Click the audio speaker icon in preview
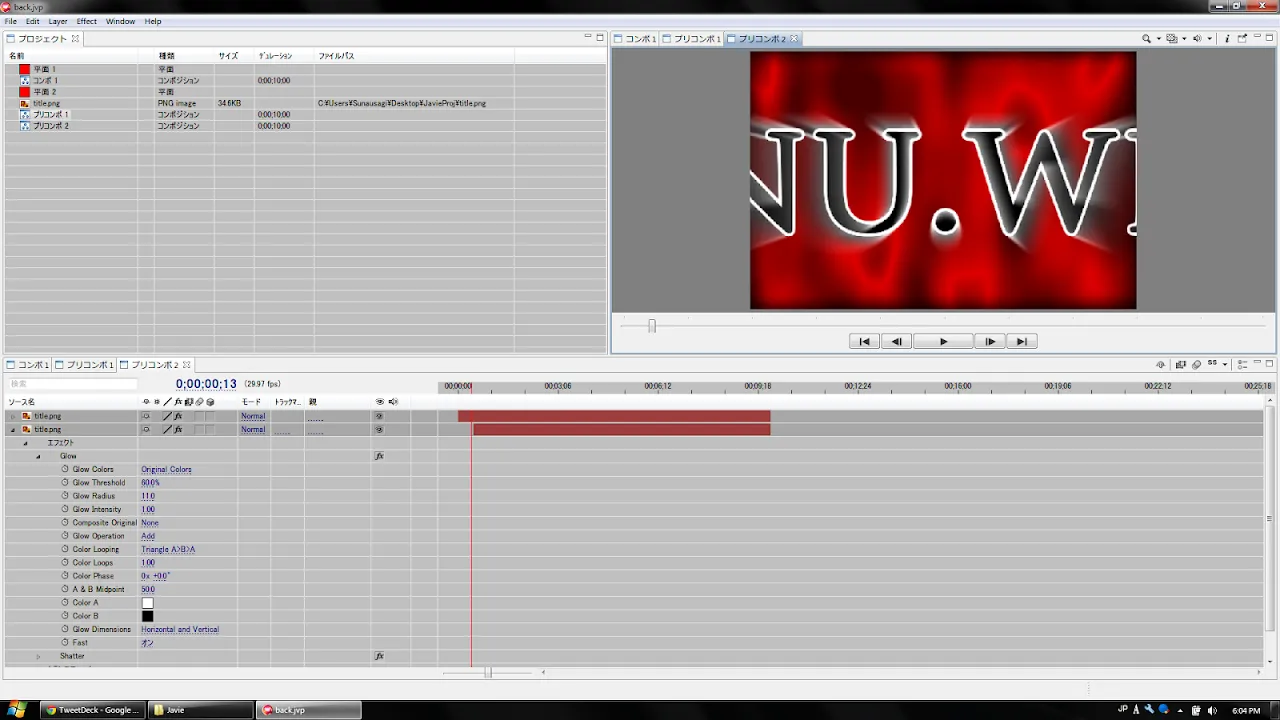Screen dimensions: 1280x720 pos(1197,39)
